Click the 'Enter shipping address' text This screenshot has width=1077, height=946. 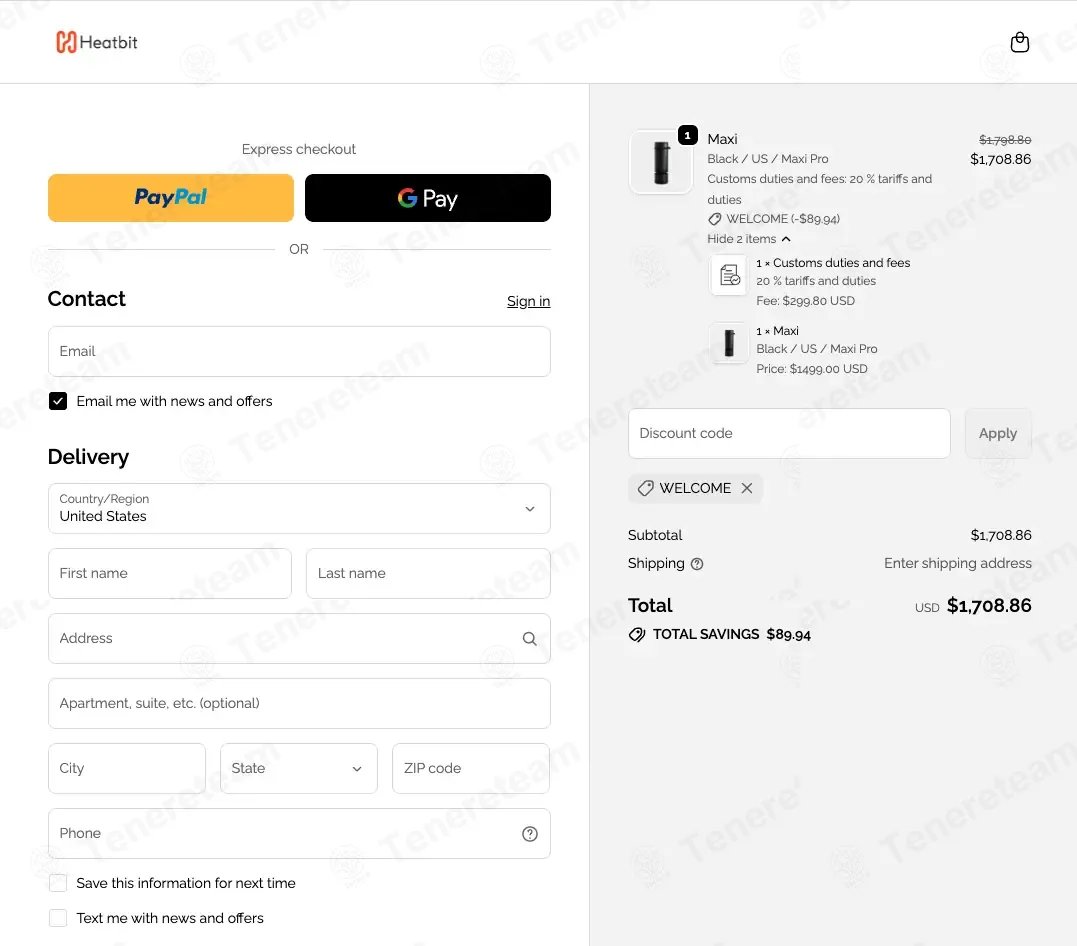point(957,563)
